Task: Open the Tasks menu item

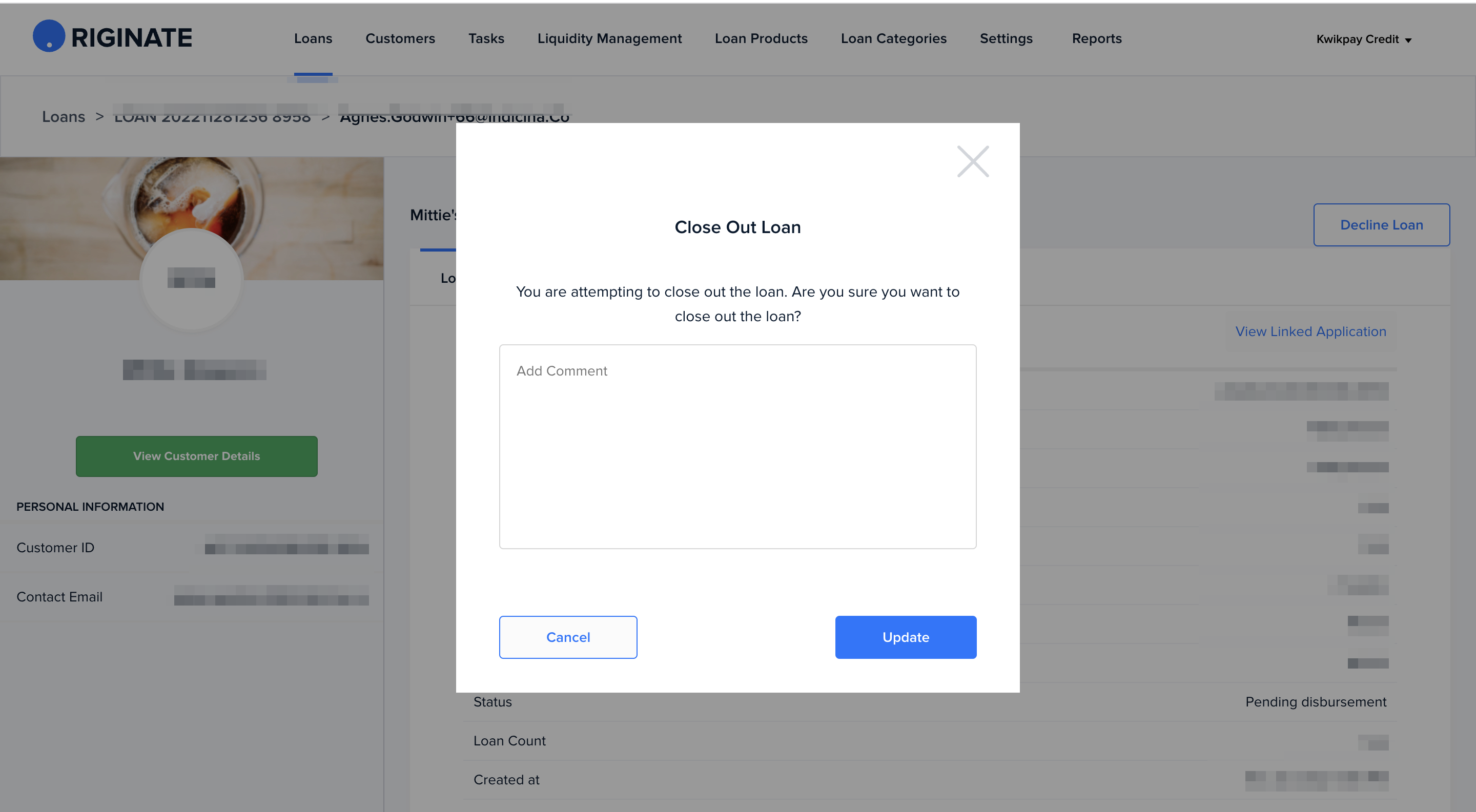Action: click(486, 38)
